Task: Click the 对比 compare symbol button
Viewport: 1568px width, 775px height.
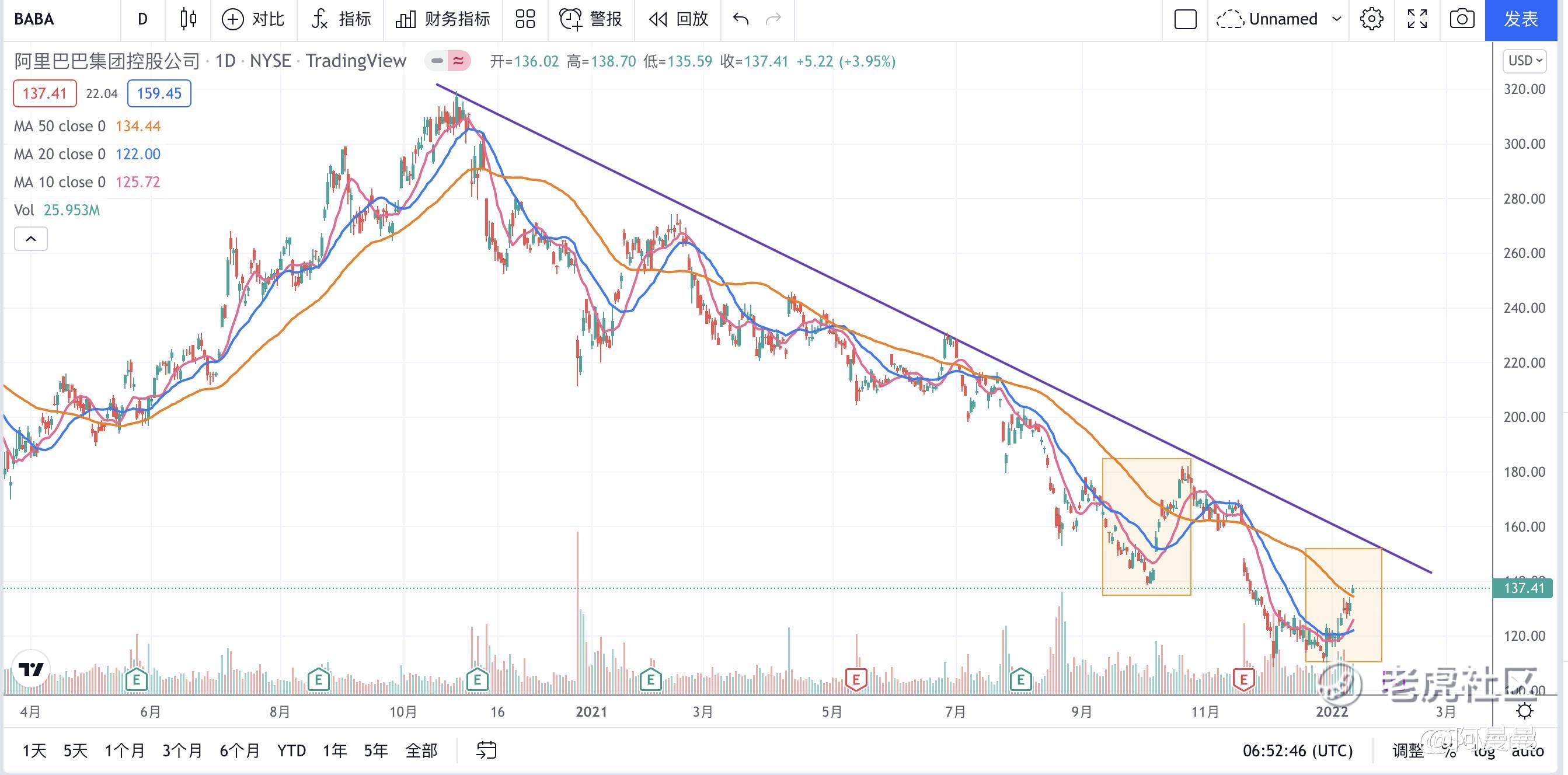Action: [253, 19]
